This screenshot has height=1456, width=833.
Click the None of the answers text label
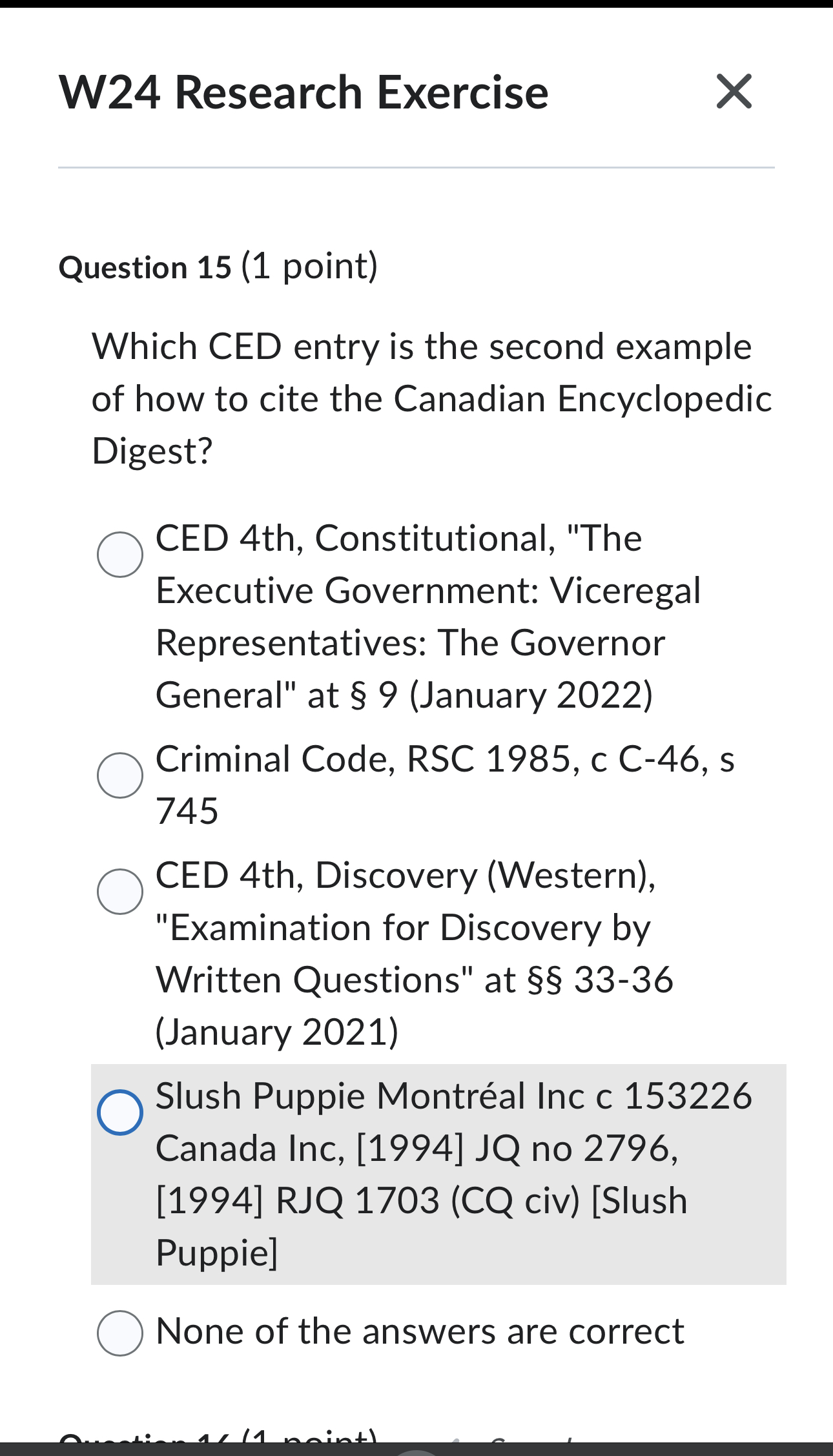(x=420, y=1332)
